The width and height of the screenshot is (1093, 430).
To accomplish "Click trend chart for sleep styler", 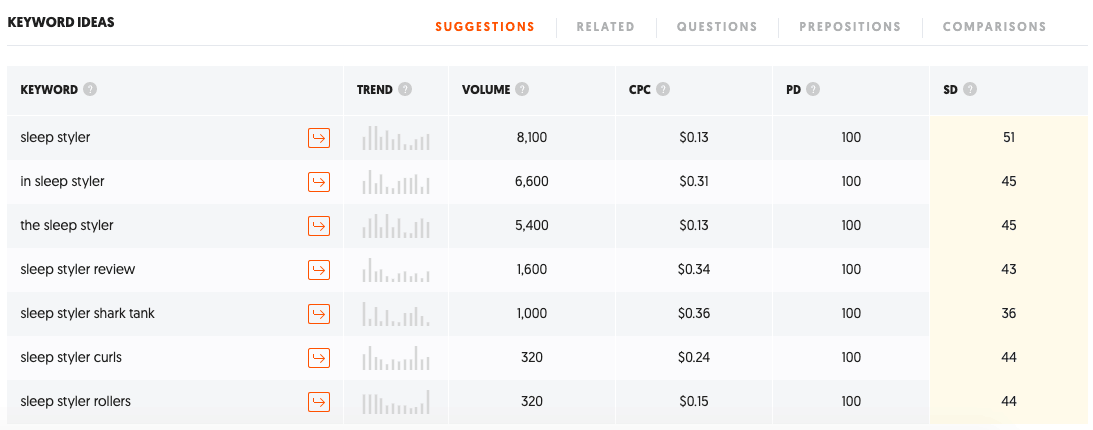I will (396, 138).
